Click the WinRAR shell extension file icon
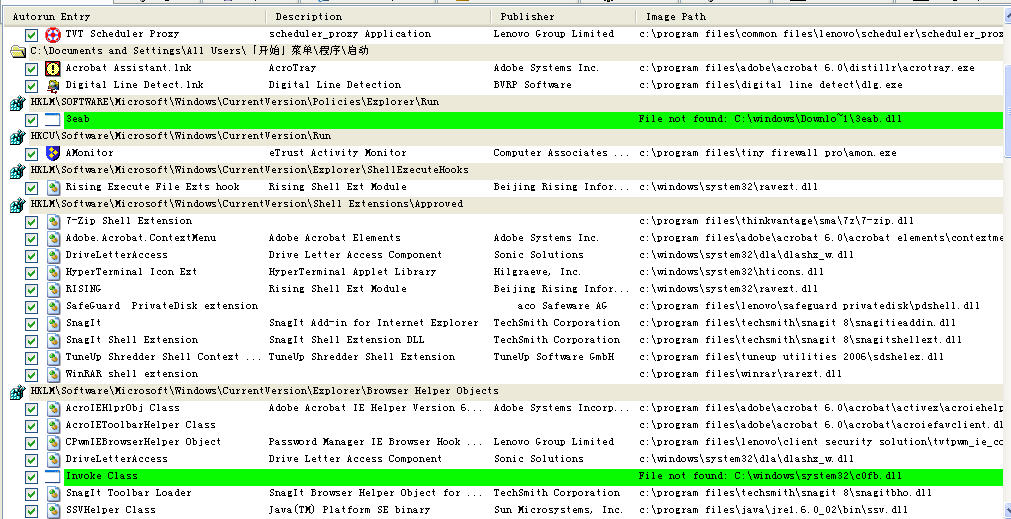Screen dimensions: 1011x519 (54, 375)
